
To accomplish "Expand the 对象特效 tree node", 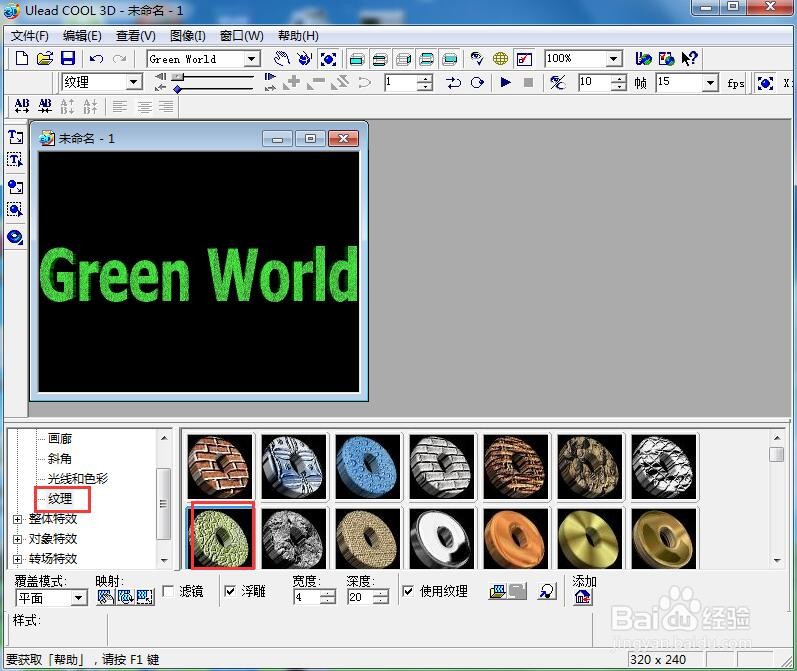I will [x=17, y=539].
